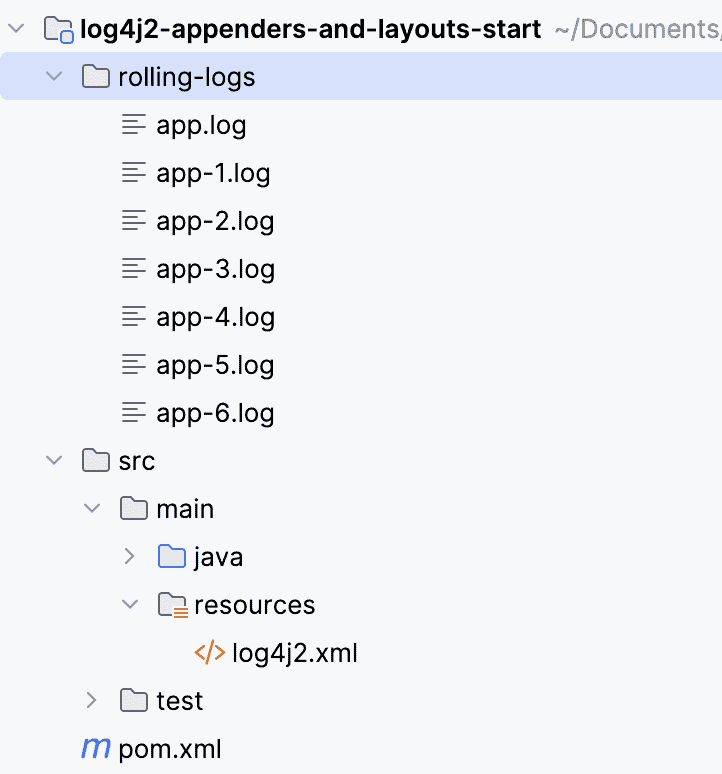Click the log4j2.xml XML file icon
This screenshot has height=774, width=722.
[x=209, y=653]
